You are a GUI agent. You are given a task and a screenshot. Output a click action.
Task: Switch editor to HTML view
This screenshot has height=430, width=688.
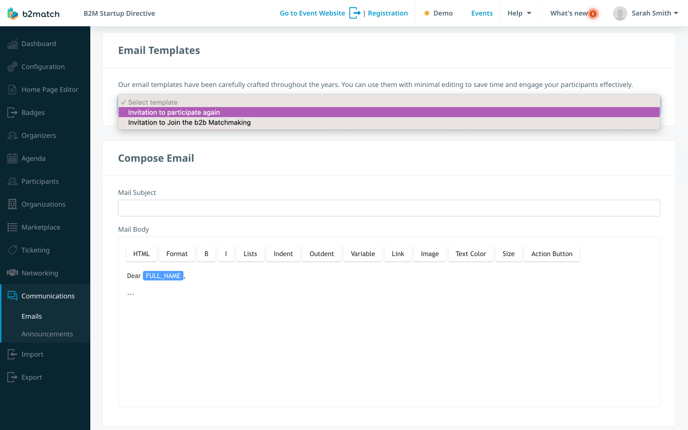click(x=141, y=254)
